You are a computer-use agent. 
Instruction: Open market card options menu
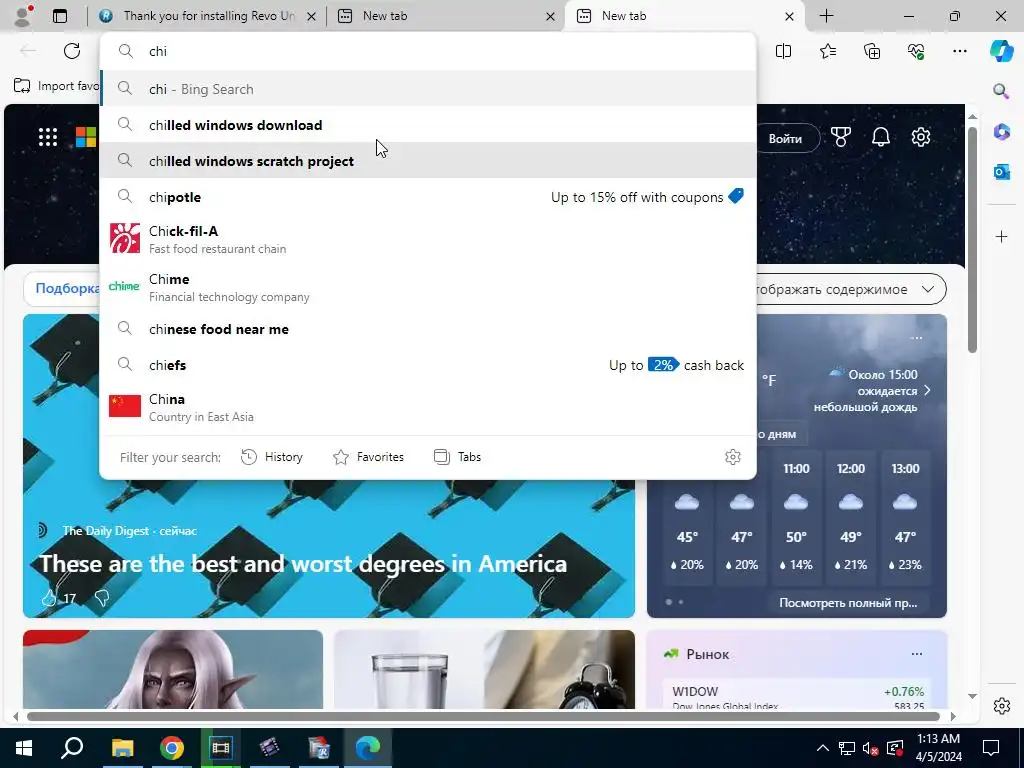coord(916,654)
